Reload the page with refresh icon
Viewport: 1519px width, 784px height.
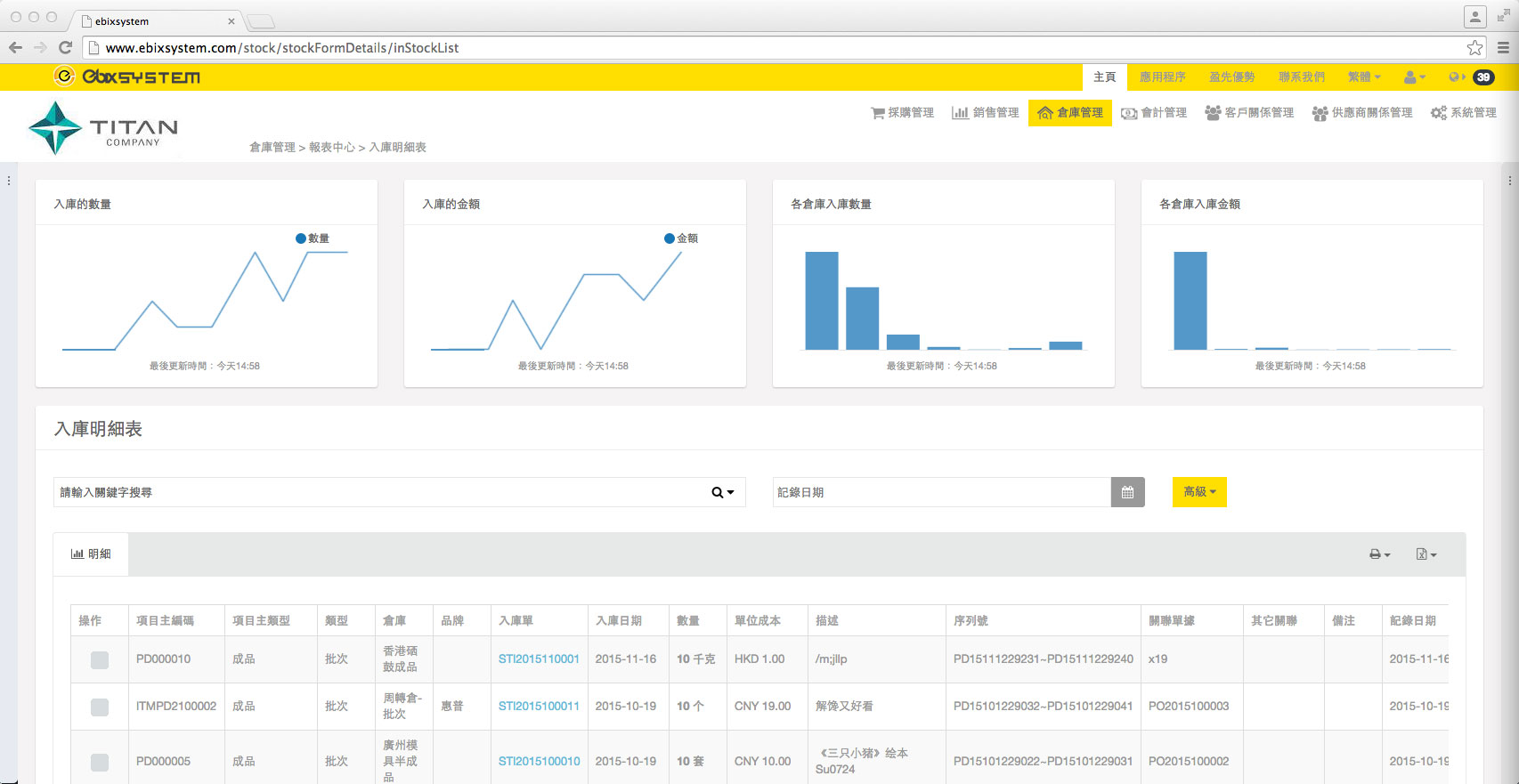pyautogui.click(x=65, y=47)
